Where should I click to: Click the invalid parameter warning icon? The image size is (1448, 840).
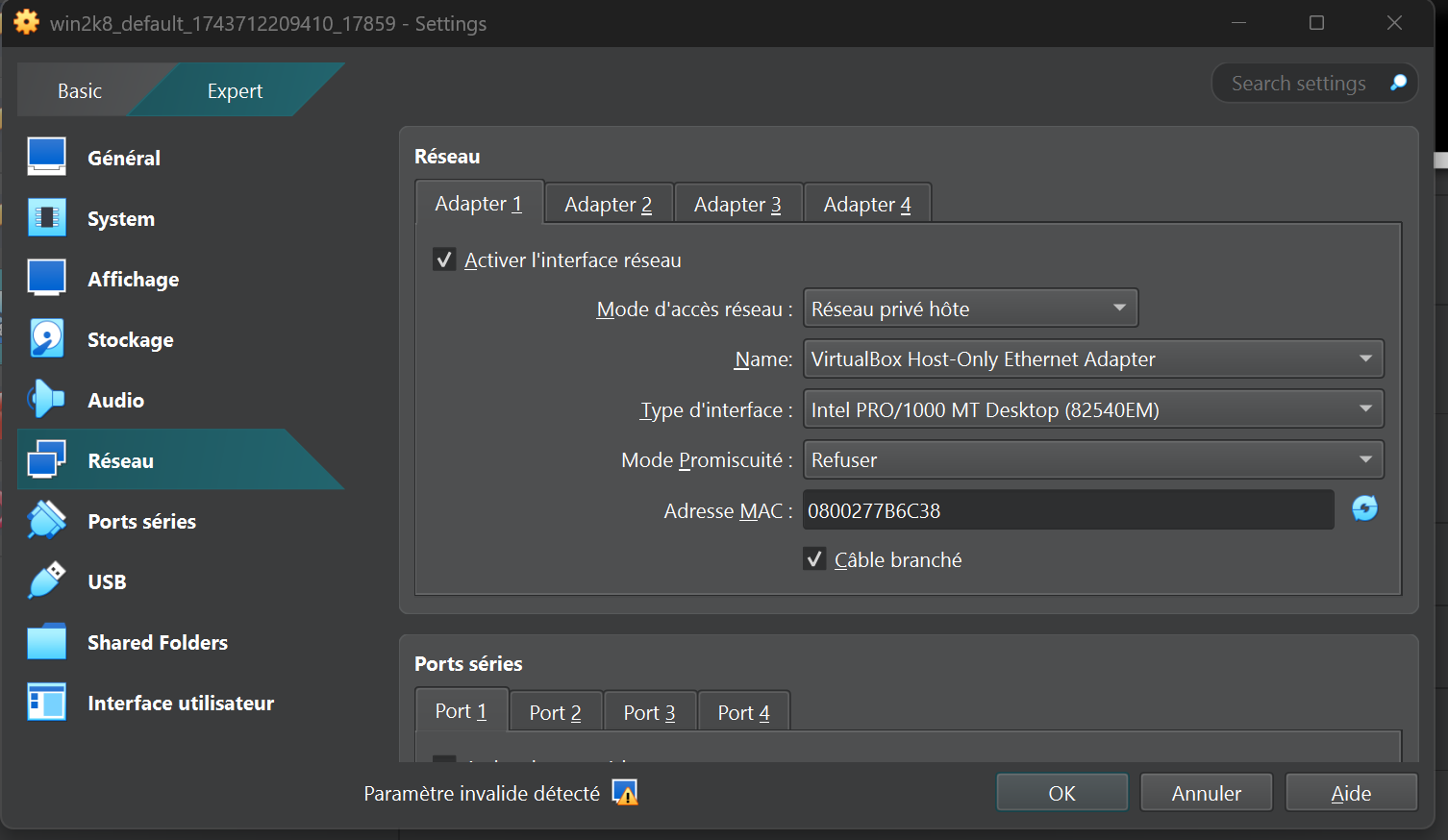625,793
